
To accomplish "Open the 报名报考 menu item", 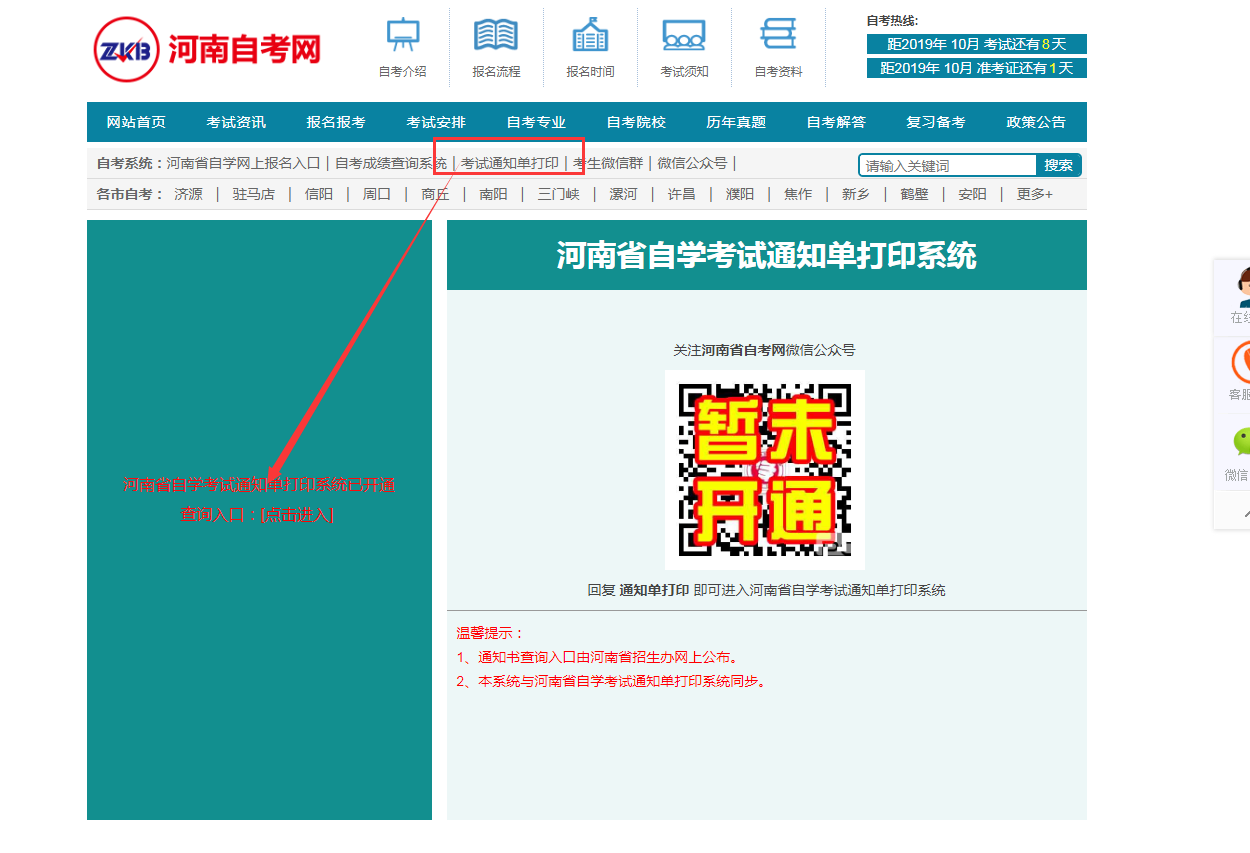I will pyautogui.click(x=336, y=122).
